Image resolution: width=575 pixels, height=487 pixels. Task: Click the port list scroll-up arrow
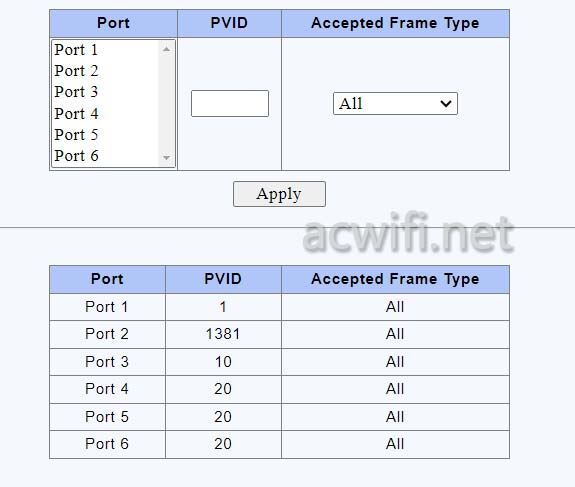coord(166,49)
